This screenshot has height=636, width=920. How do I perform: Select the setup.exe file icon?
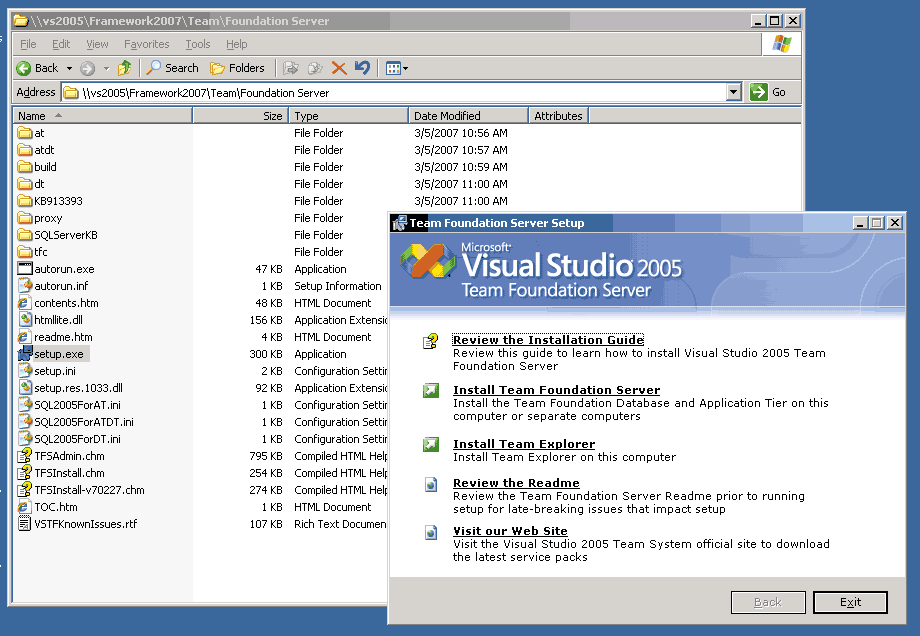(25, 354)
